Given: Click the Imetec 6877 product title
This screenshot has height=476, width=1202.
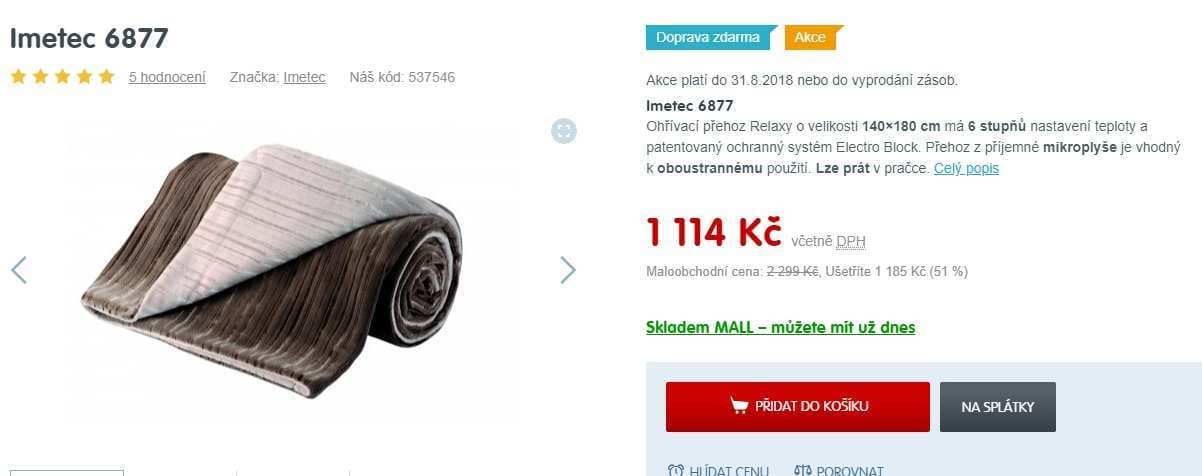Looking at the screenshot, I should (89, 38).
